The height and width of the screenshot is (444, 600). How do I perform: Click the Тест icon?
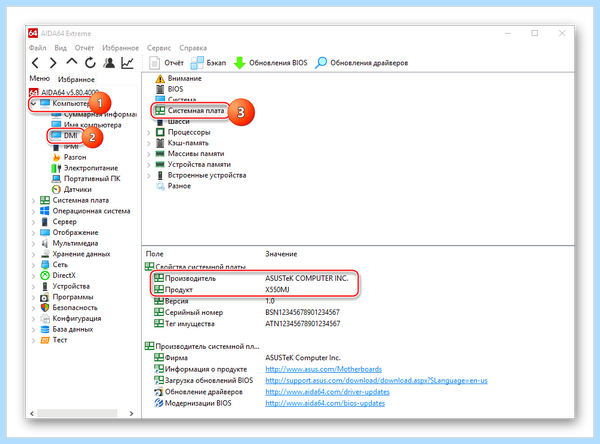pos(45,340)
